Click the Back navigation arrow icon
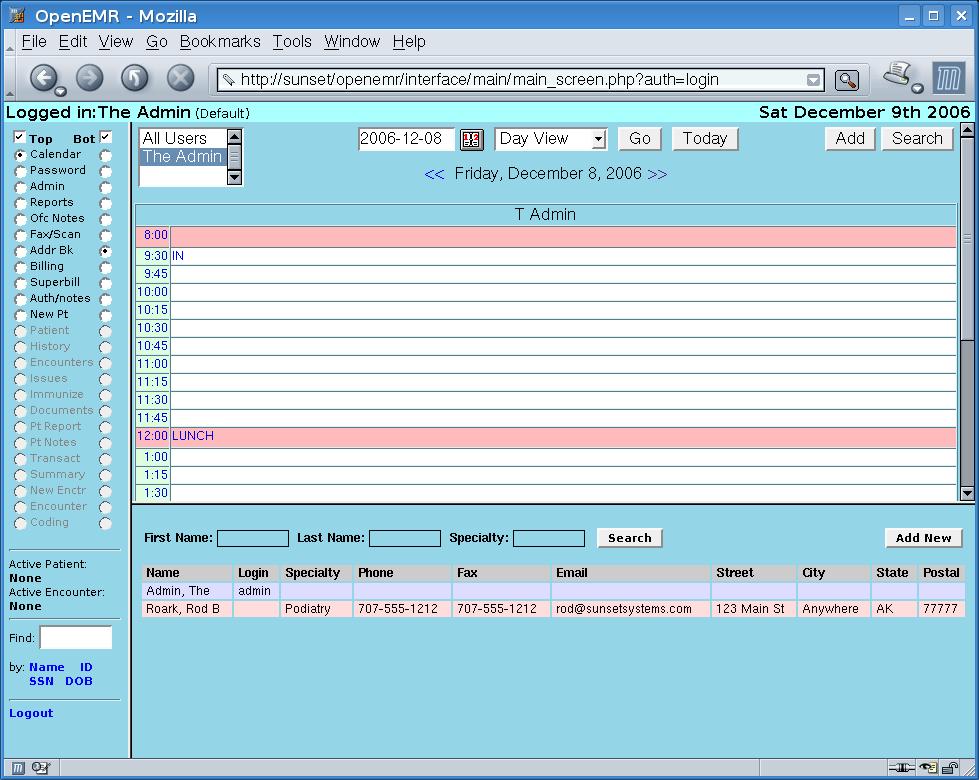 tap(46, 77)
